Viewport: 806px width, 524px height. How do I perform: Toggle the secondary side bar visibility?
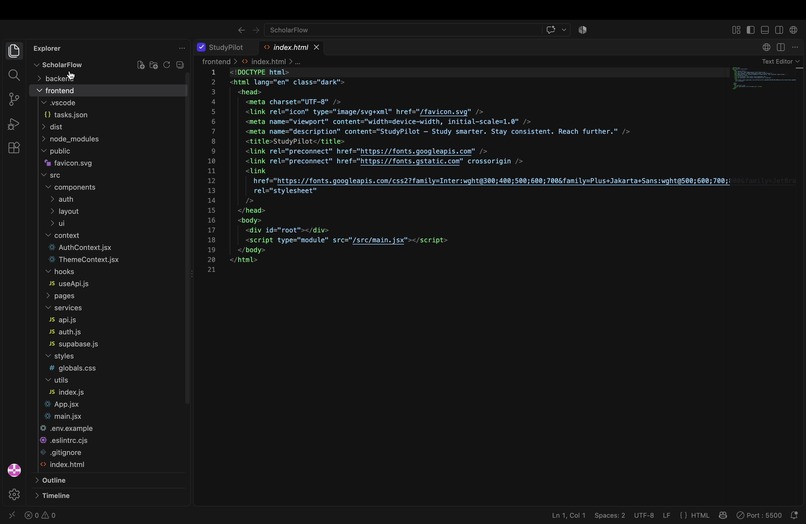click(x=779, y=30)
